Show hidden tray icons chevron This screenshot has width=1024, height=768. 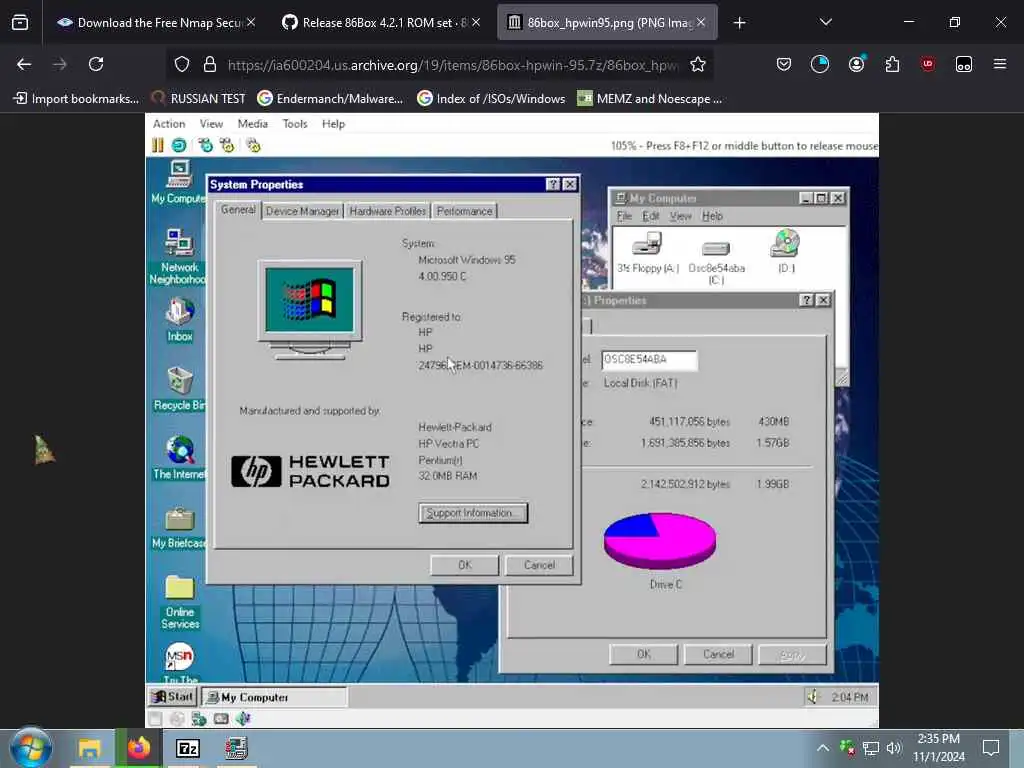[823, 748]
